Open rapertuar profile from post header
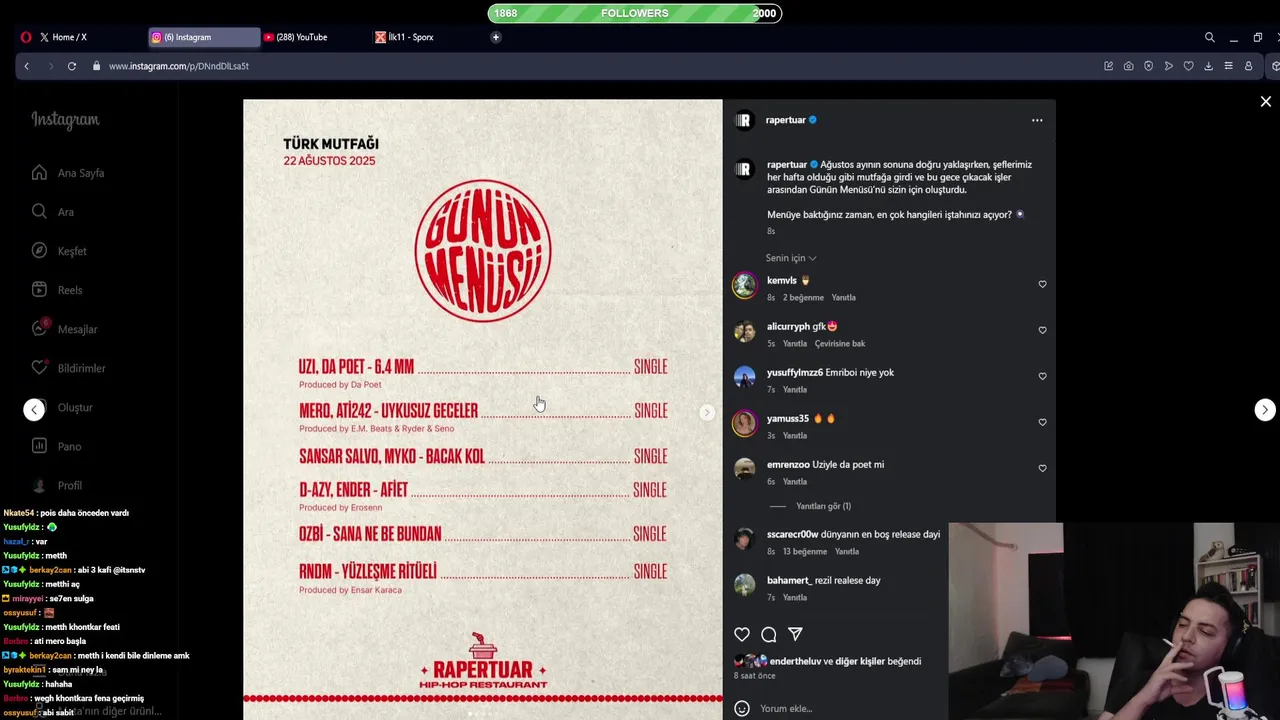 [x=785, y=120]
